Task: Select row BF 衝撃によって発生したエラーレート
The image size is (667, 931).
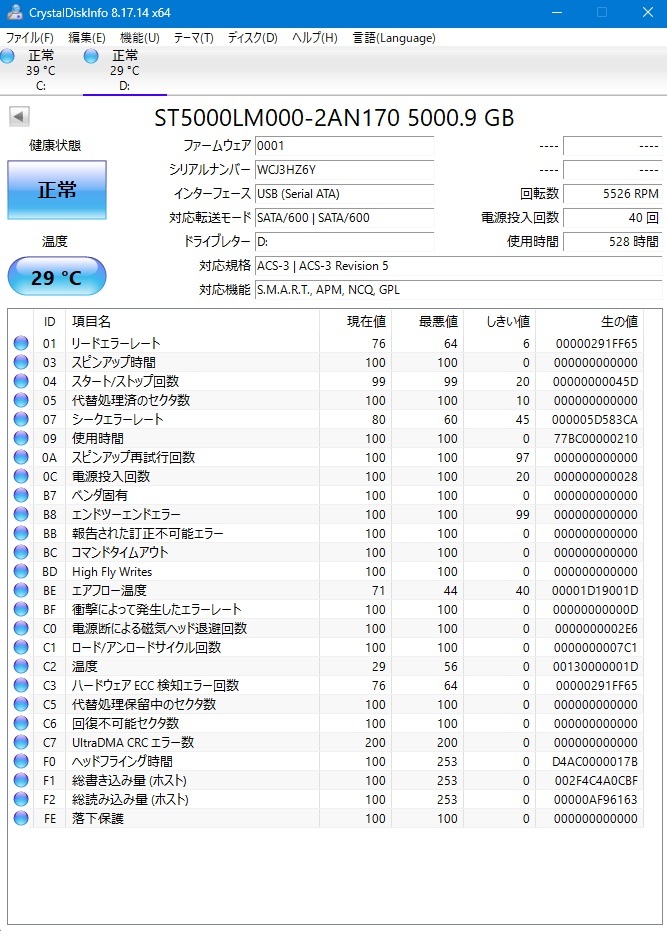Action: point(326,609)
